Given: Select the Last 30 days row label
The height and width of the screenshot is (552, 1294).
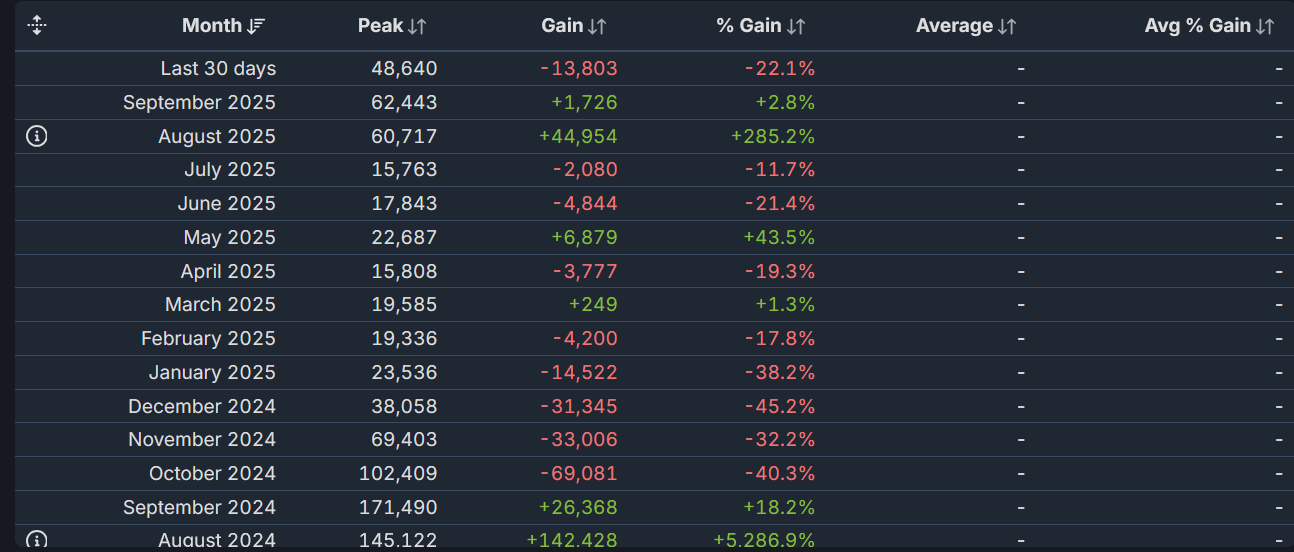Looking at the screenshot, I should click(x=218, y=69).
